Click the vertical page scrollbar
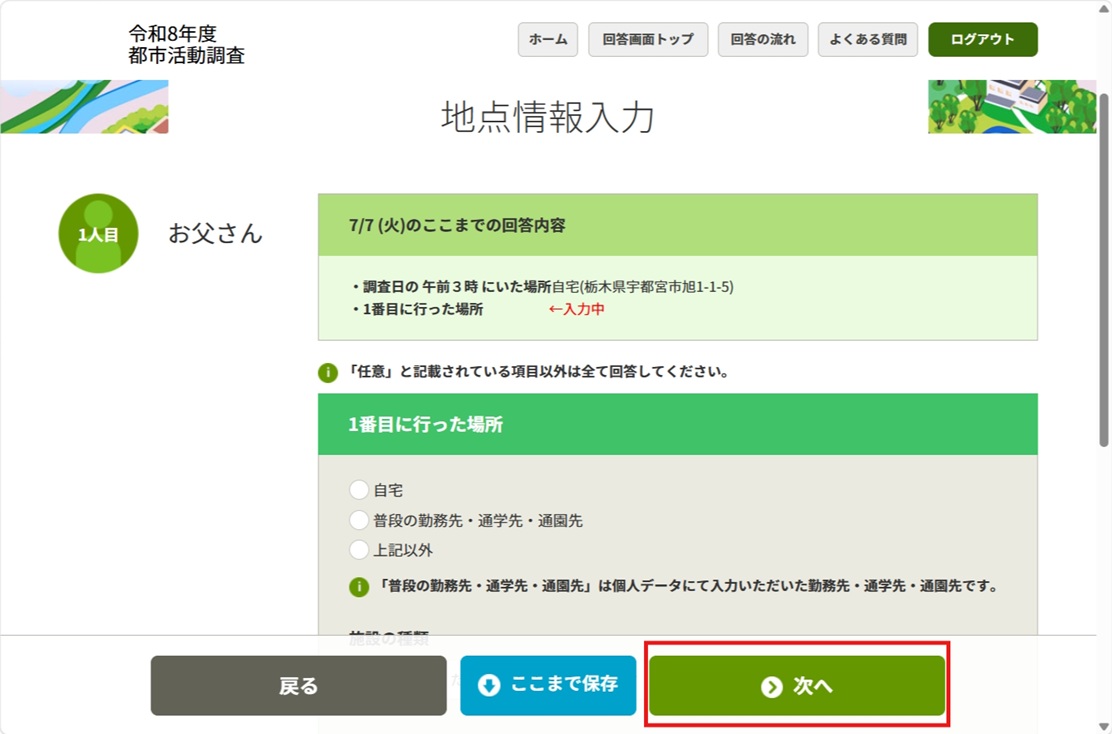1112x734 pixels. [1103, 269]
